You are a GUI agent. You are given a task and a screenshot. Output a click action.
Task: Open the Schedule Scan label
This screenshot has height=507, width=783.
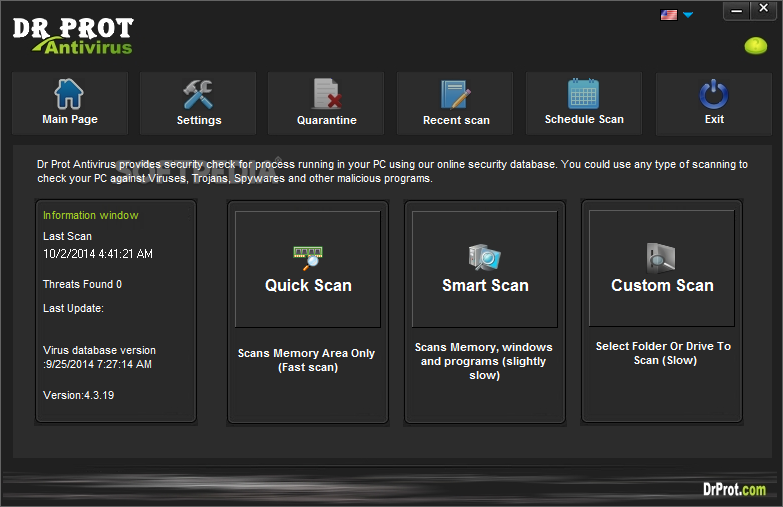click(x=584, y=119)
